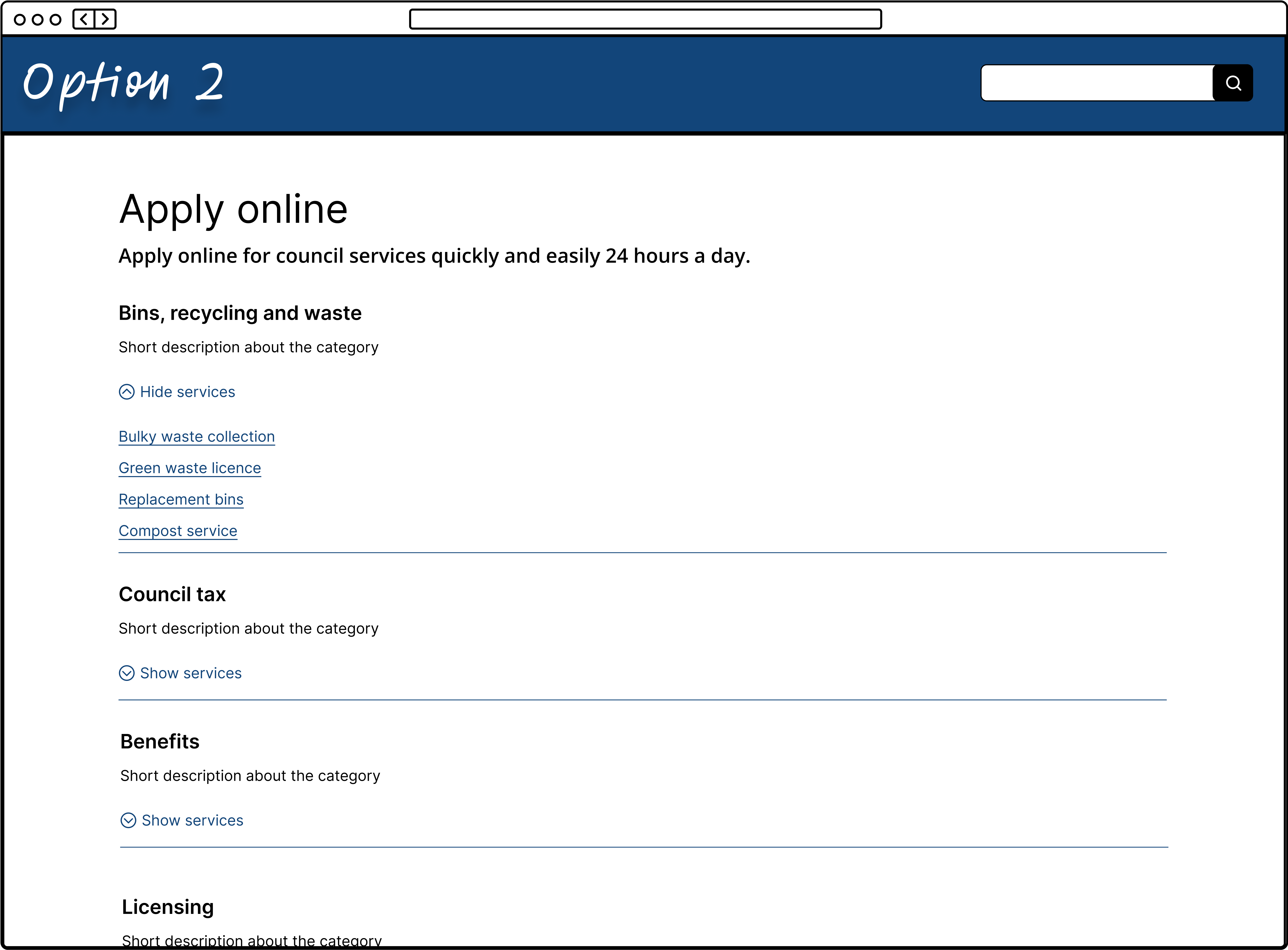Screen dimensions: 1288x950
Task: Open Green waste licence link
Action: [190, 468]
